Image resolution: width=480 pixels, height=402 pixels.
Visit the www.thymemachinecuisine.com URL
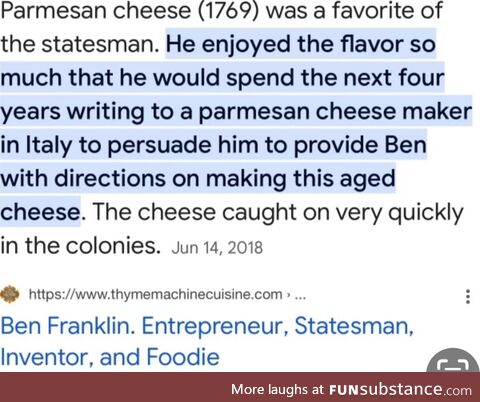coord(155,294)
